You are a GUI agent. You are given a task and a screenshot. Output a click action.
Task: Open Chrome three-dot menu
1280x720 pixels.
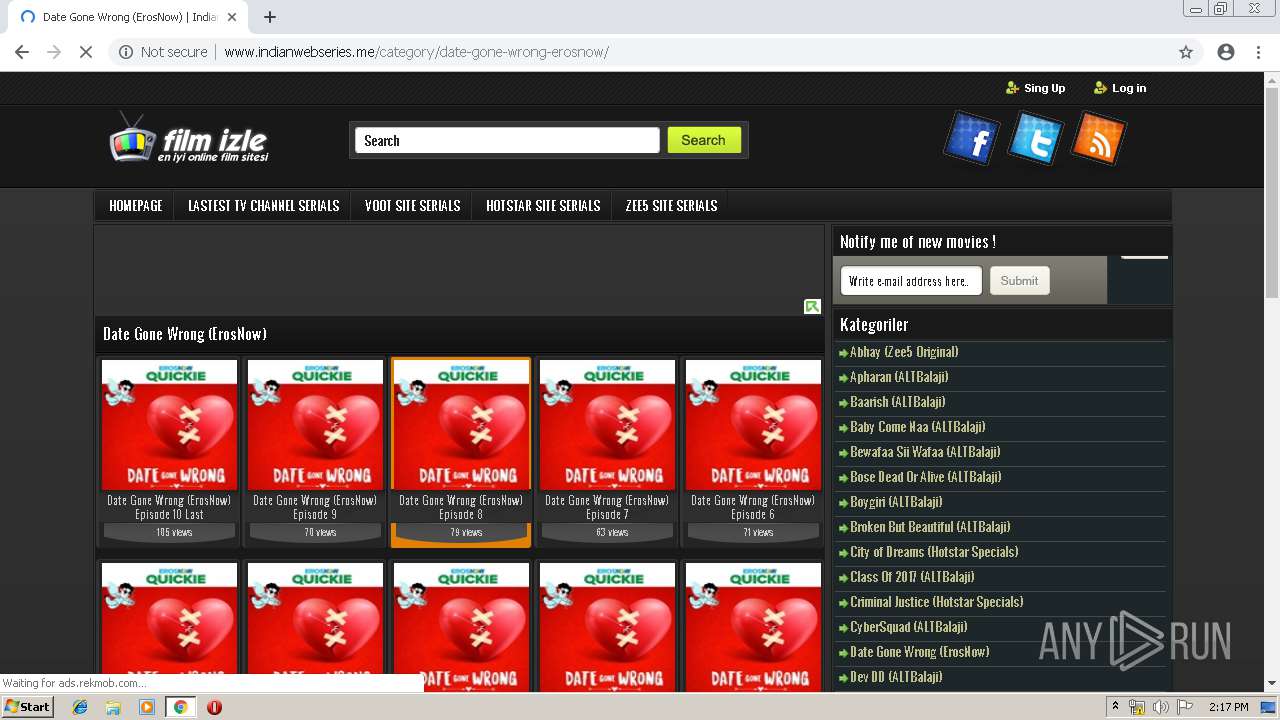click(x=1258, y=52)
